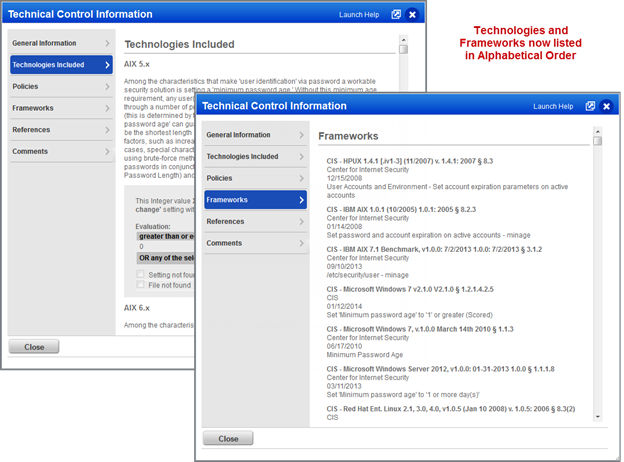
Task: Click chevron beside References, back window
Action: (x=107, y=130)
